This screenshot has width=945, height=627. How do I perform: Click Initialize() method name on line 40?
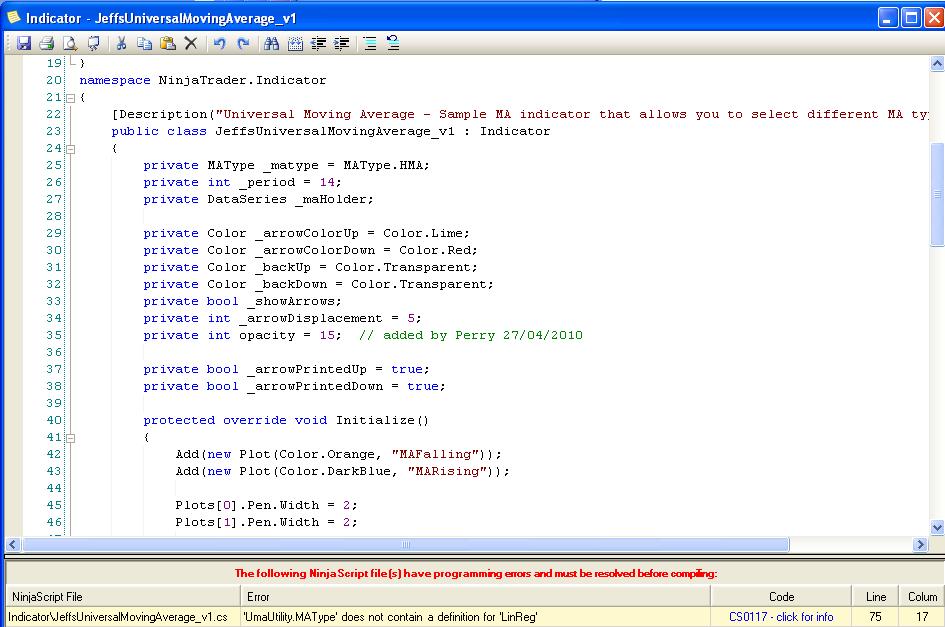[x=382, y=420]
